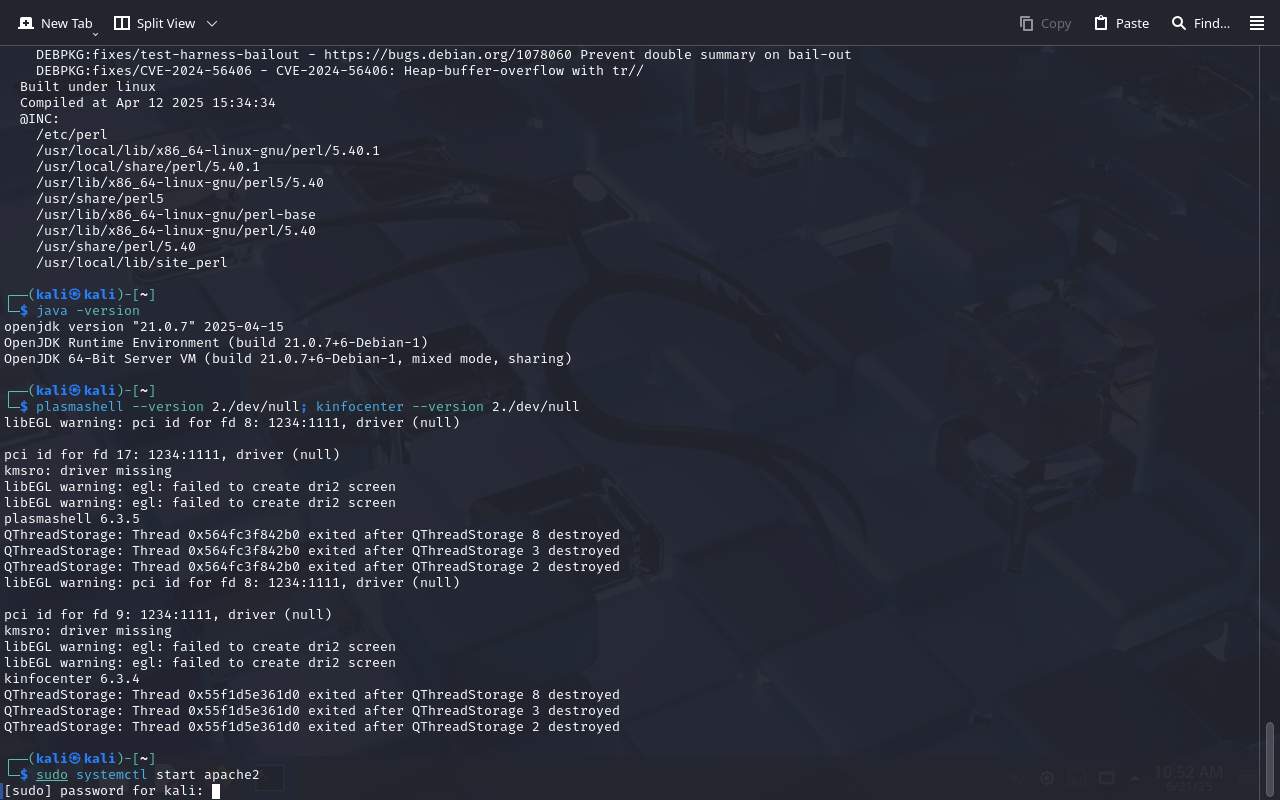This screenshot has width=1280, height=800.
Task: Open a new terminal tab
Action: point(56,23)
